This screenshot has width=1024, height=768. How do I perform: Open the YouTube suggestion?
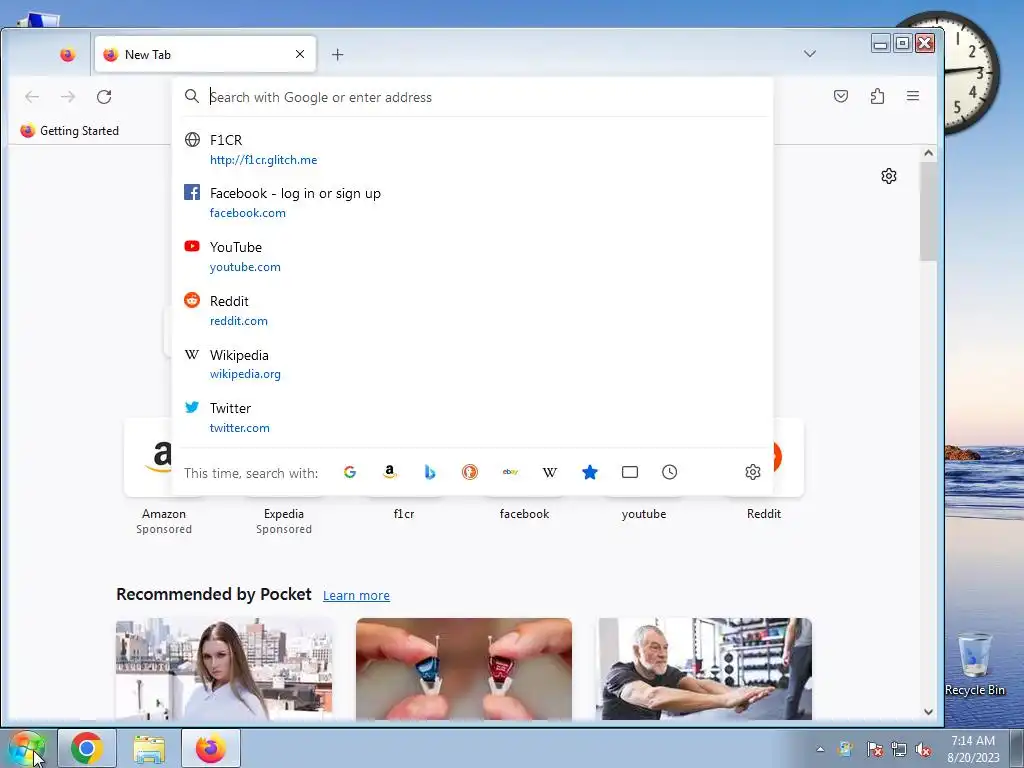click(x=473, y=257)
